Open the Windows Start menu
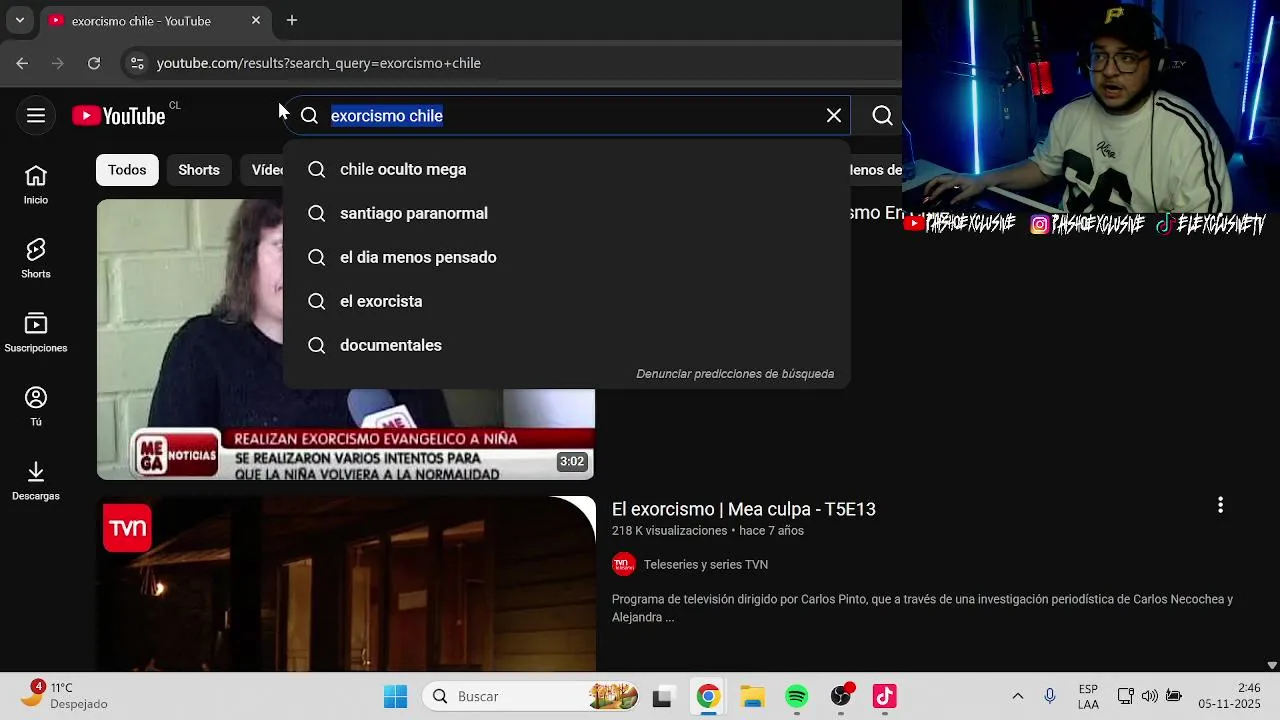The width and height of the screenshot is (1280, 720). point(396,696)
